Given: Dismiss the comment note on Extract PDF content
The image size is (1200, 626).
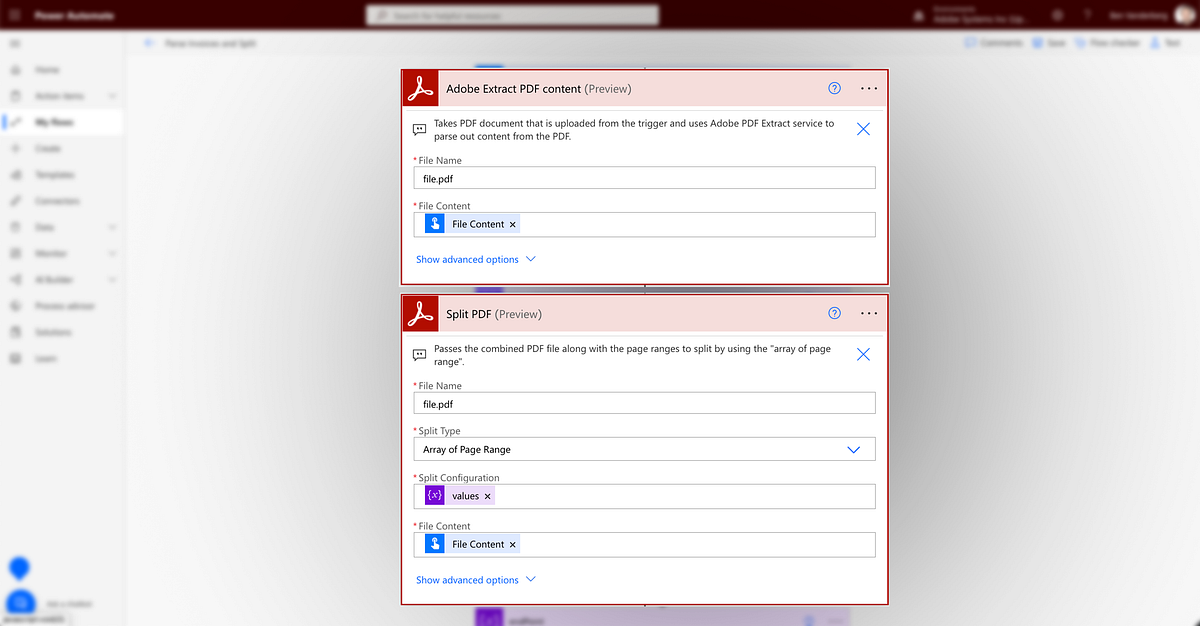Looking at the screenshot, I should tap(864, 129).
